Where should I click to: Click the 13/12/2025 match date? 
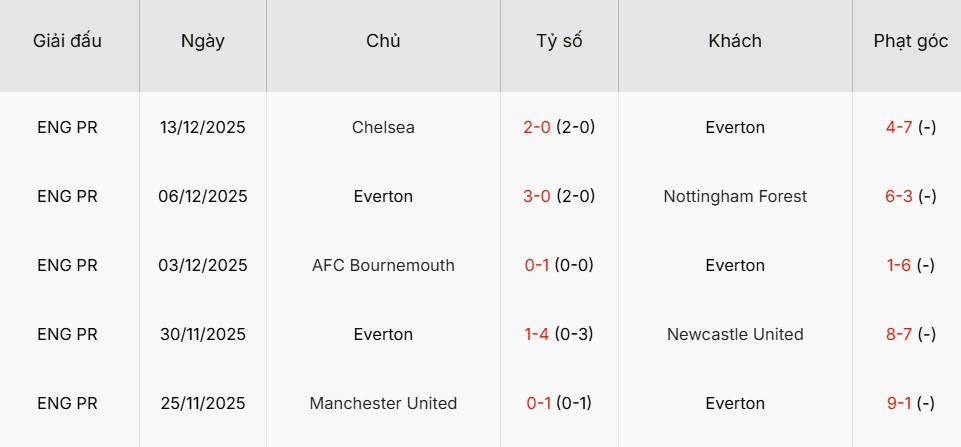tap(203, 127)
